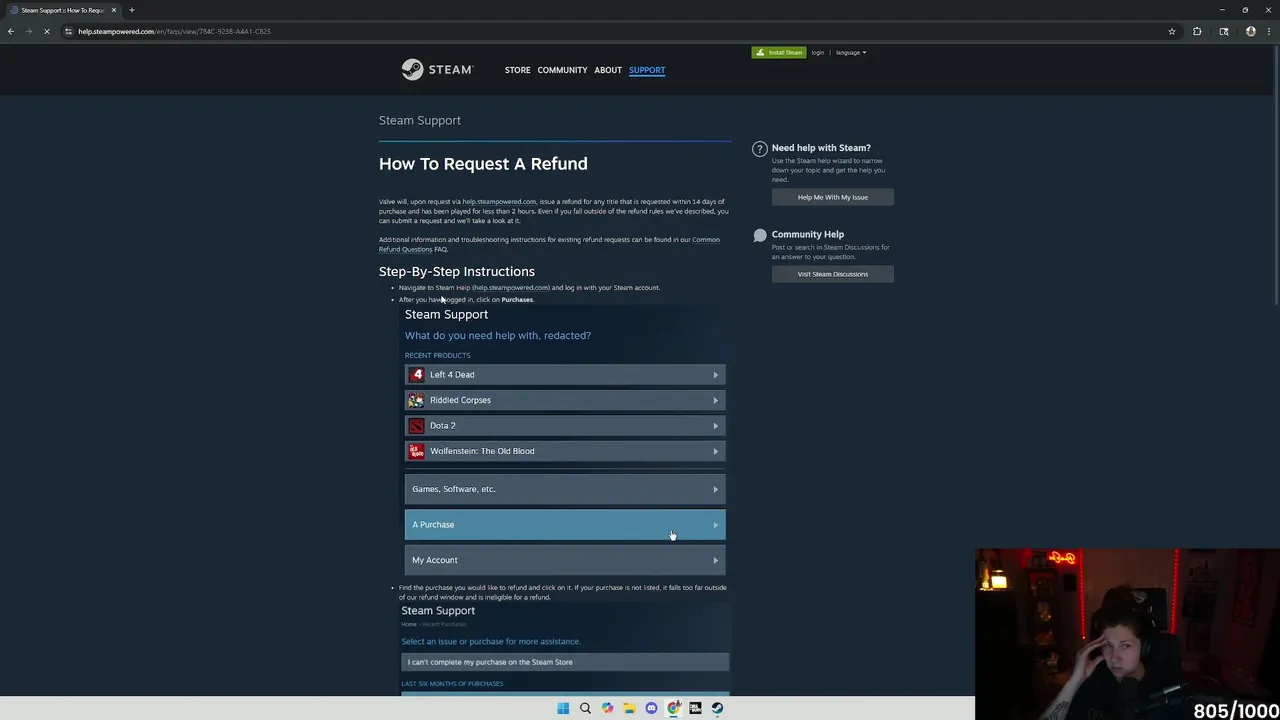Image resolution: width=1280 pixels, height=720 pixels.
Task: Select the Steam Support browser tab
Action: [x=62, y=10]
